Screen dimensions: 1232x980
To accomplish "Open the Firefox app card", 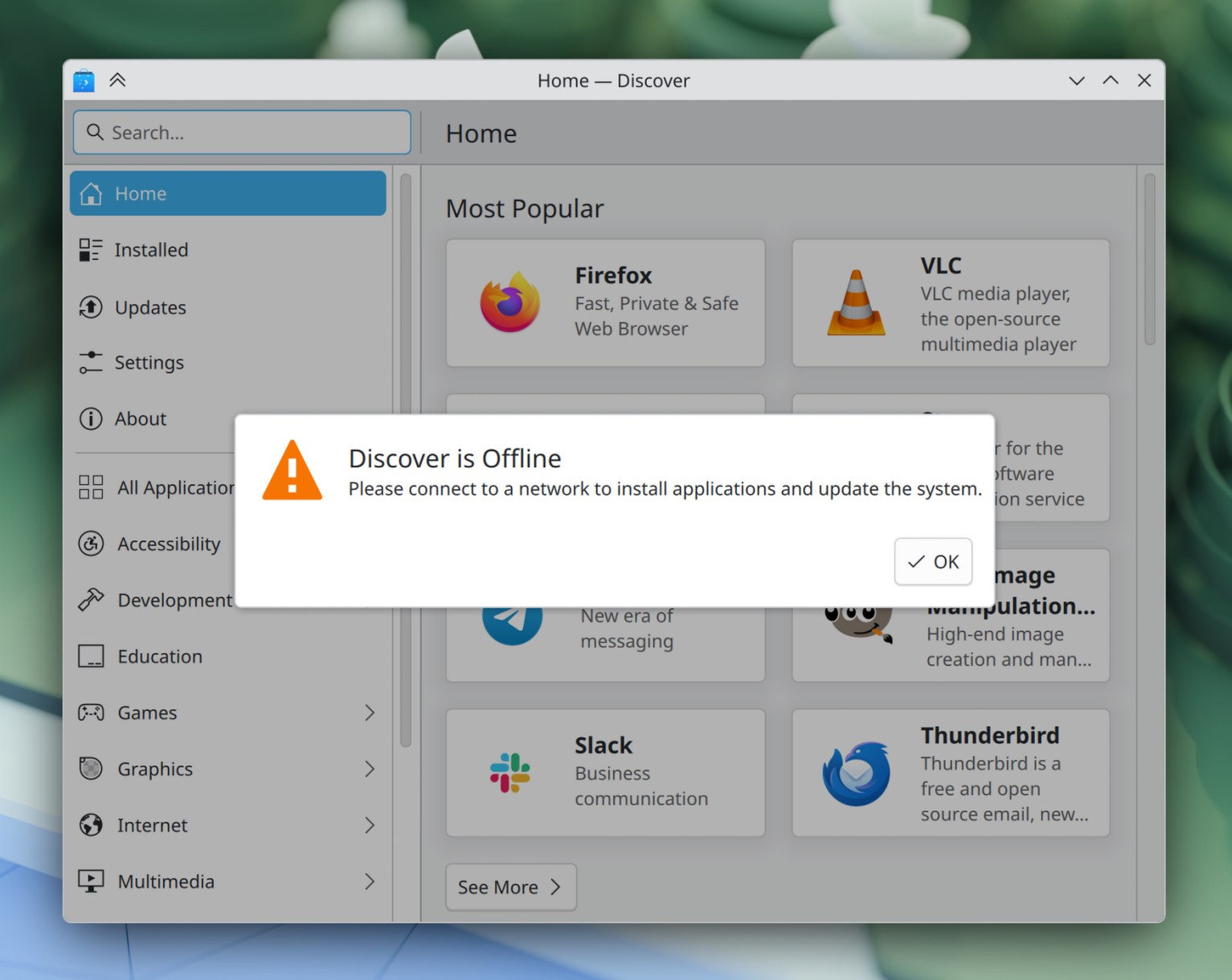I will pyautogui.click(x=605, y=303).
